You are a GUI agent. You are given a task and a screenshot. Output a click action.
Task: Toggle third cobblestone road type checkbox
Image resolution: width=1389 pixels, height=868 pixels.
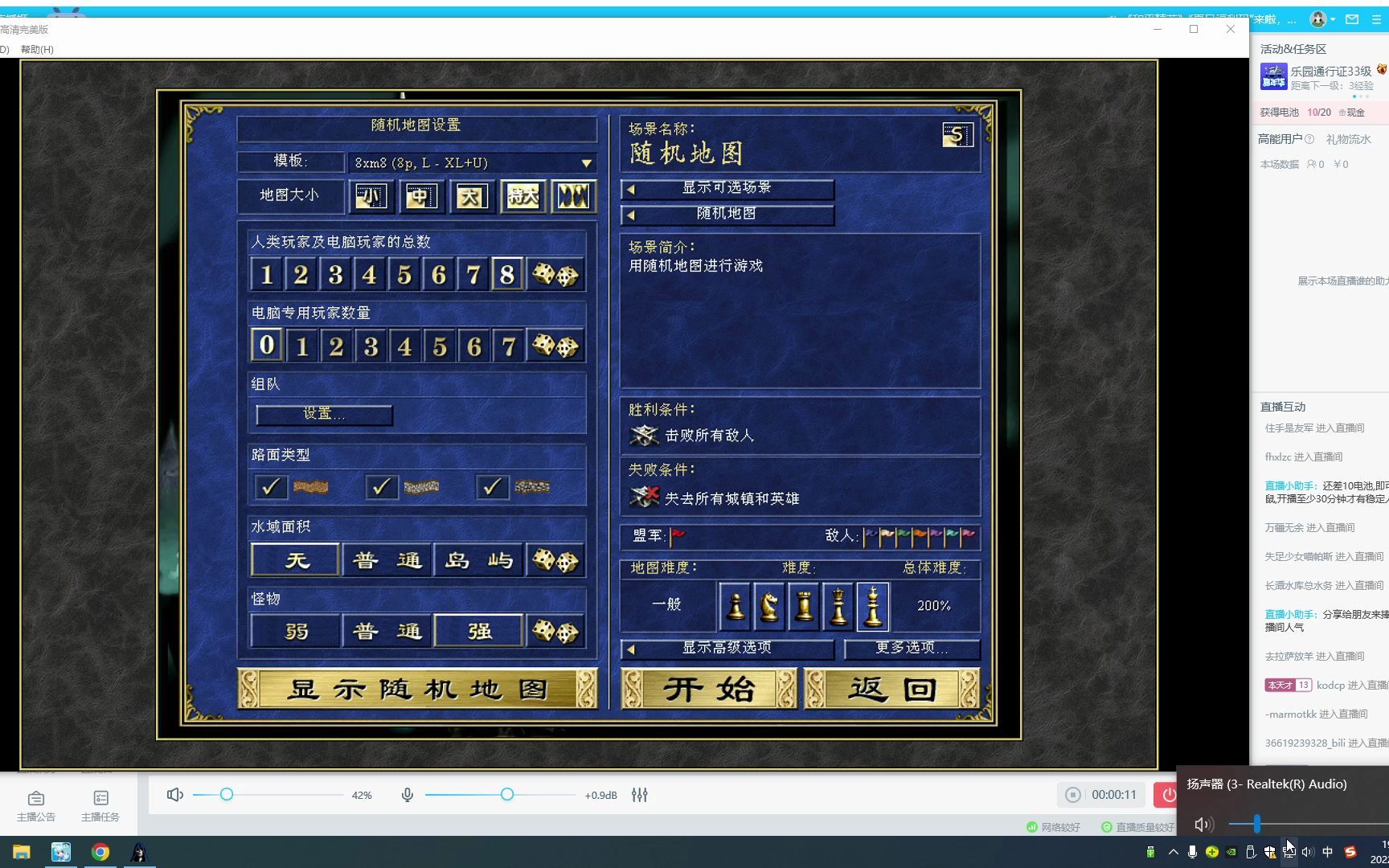493,487
